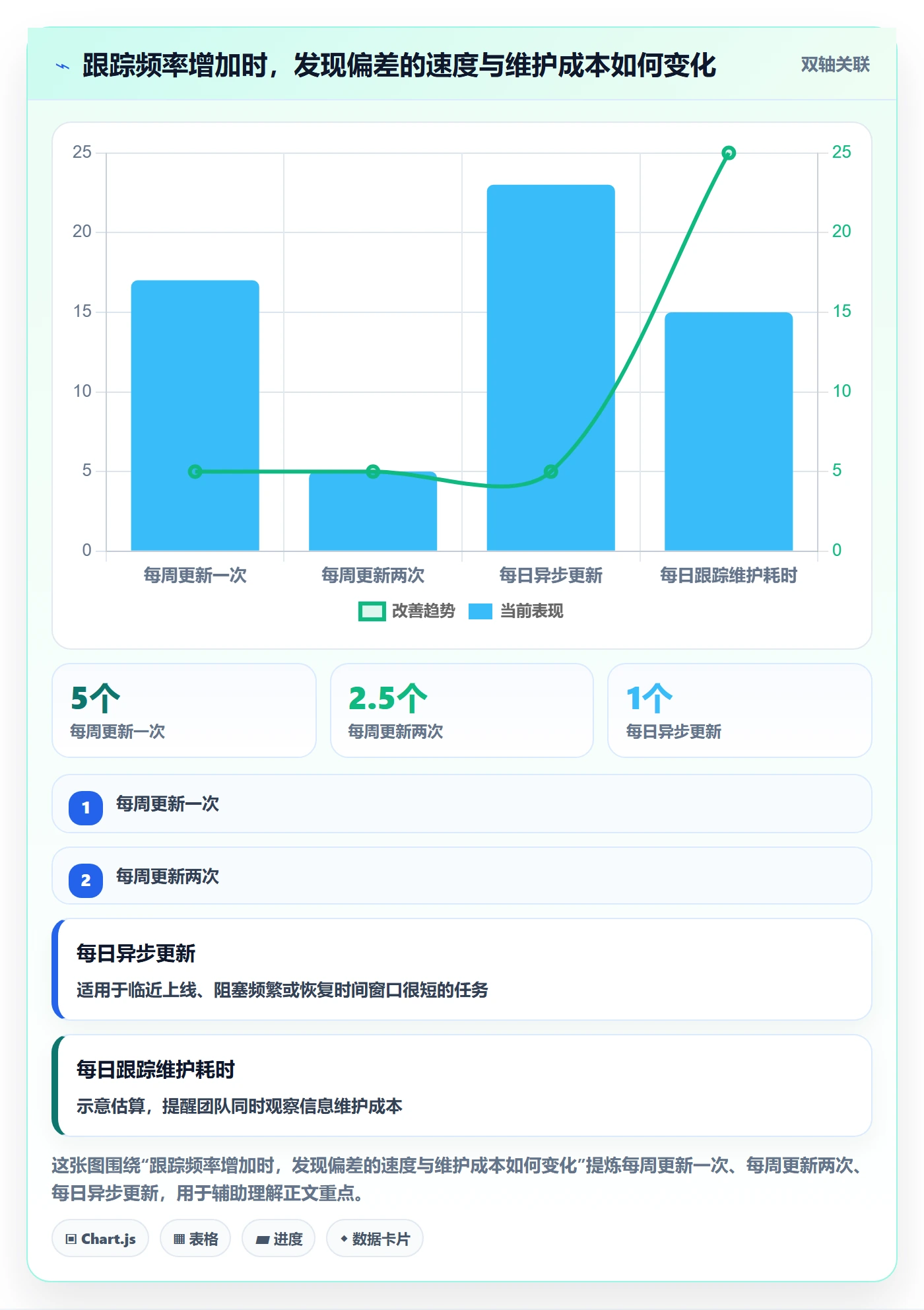This screenshot has width=924, height=1310.
Task: Select the 每日跟踪维护耗时 blue bar
Action: (x=729, y=431)
